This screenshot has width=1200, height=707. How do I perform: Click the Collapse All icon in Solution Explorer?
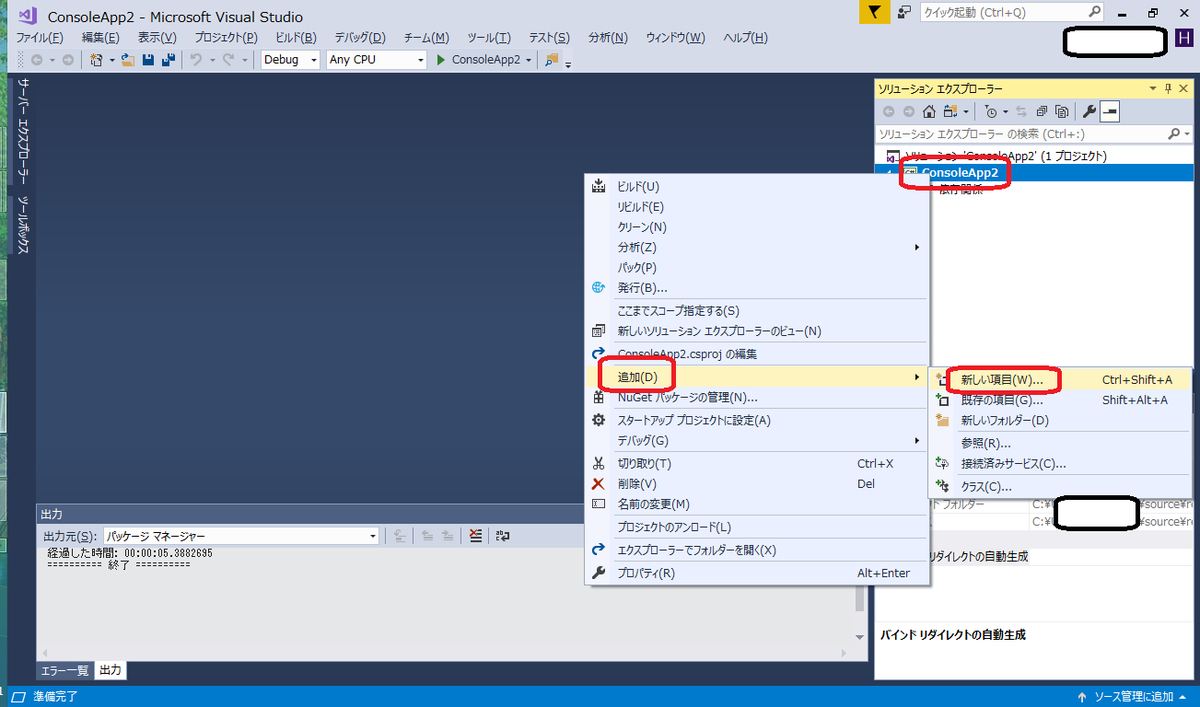(1042, 112)
